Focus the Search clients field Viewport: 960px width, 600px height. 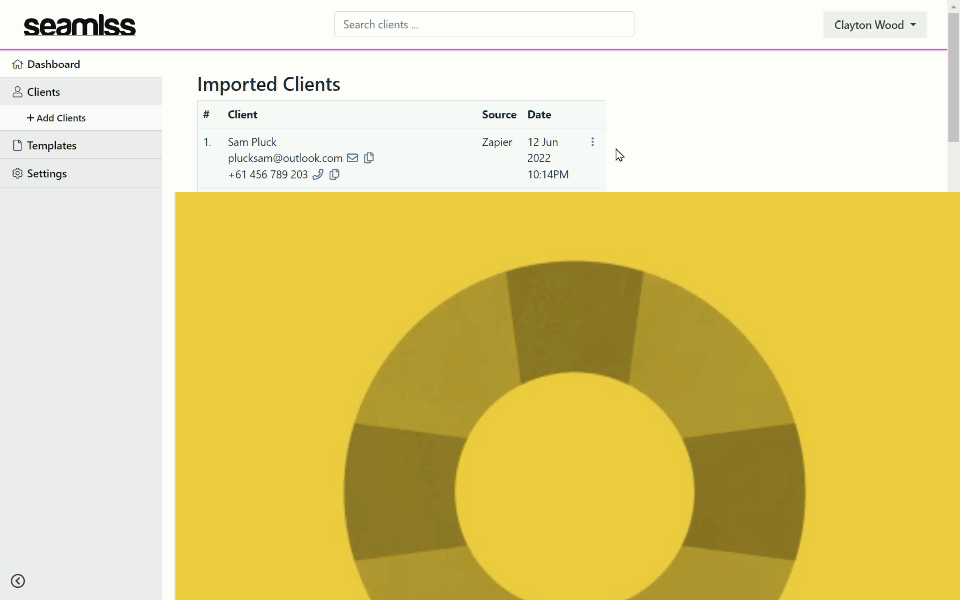point(484,24)
